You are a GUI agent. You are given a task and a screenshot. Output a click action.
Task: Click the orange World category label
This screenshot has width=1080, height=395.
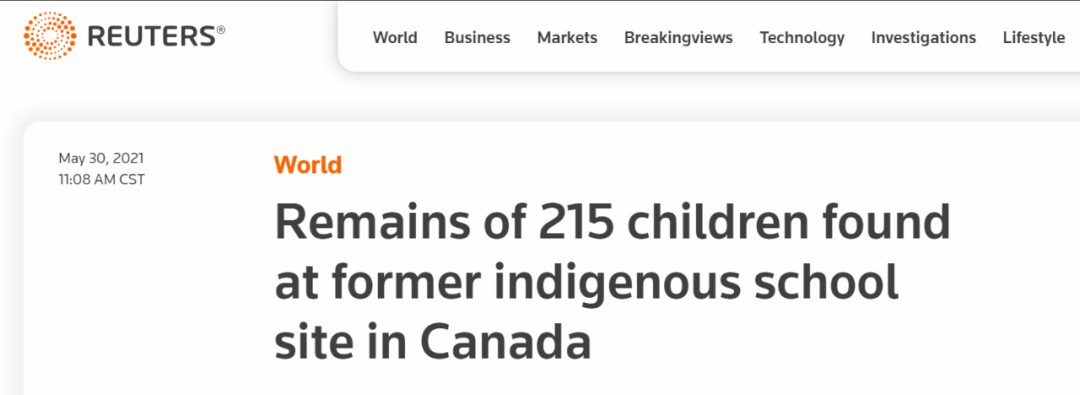click(308, 165)
